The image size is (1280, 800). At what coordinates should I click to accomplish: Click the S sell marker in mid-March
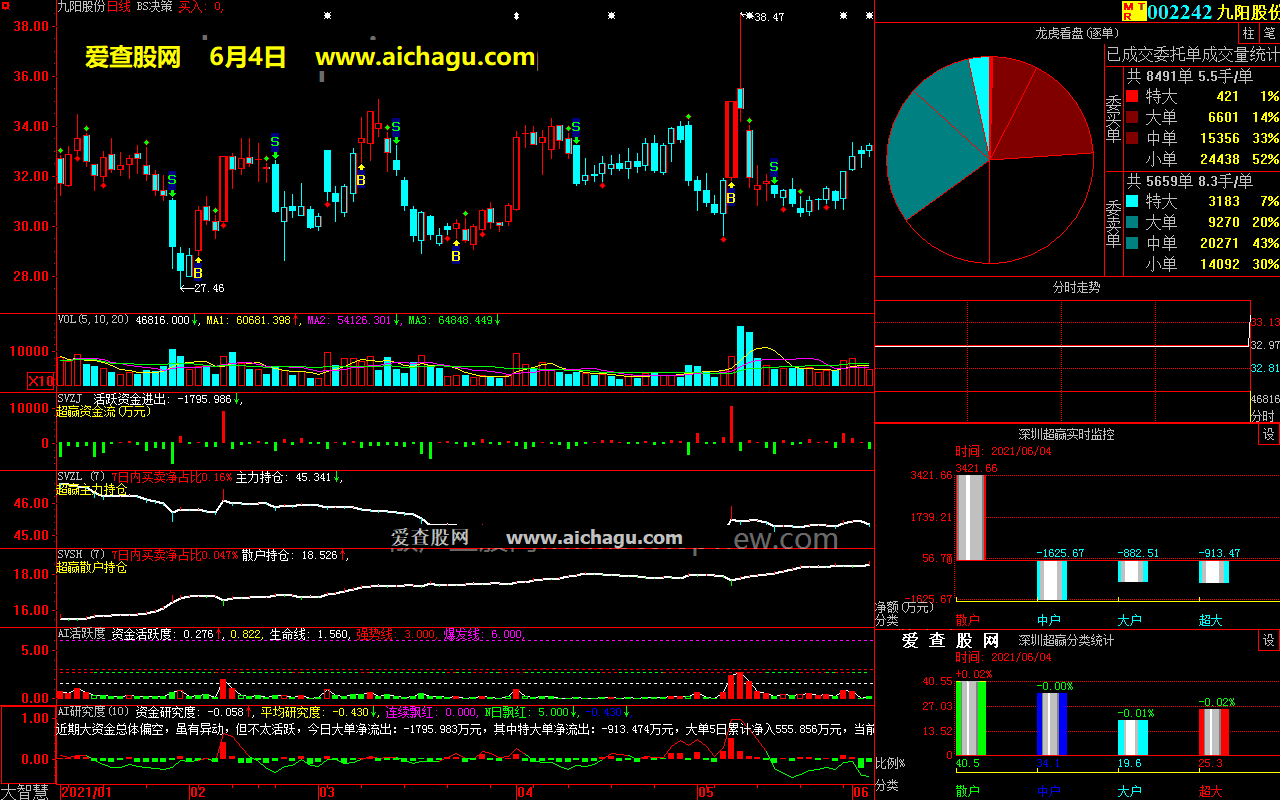(x=396, y=127)
